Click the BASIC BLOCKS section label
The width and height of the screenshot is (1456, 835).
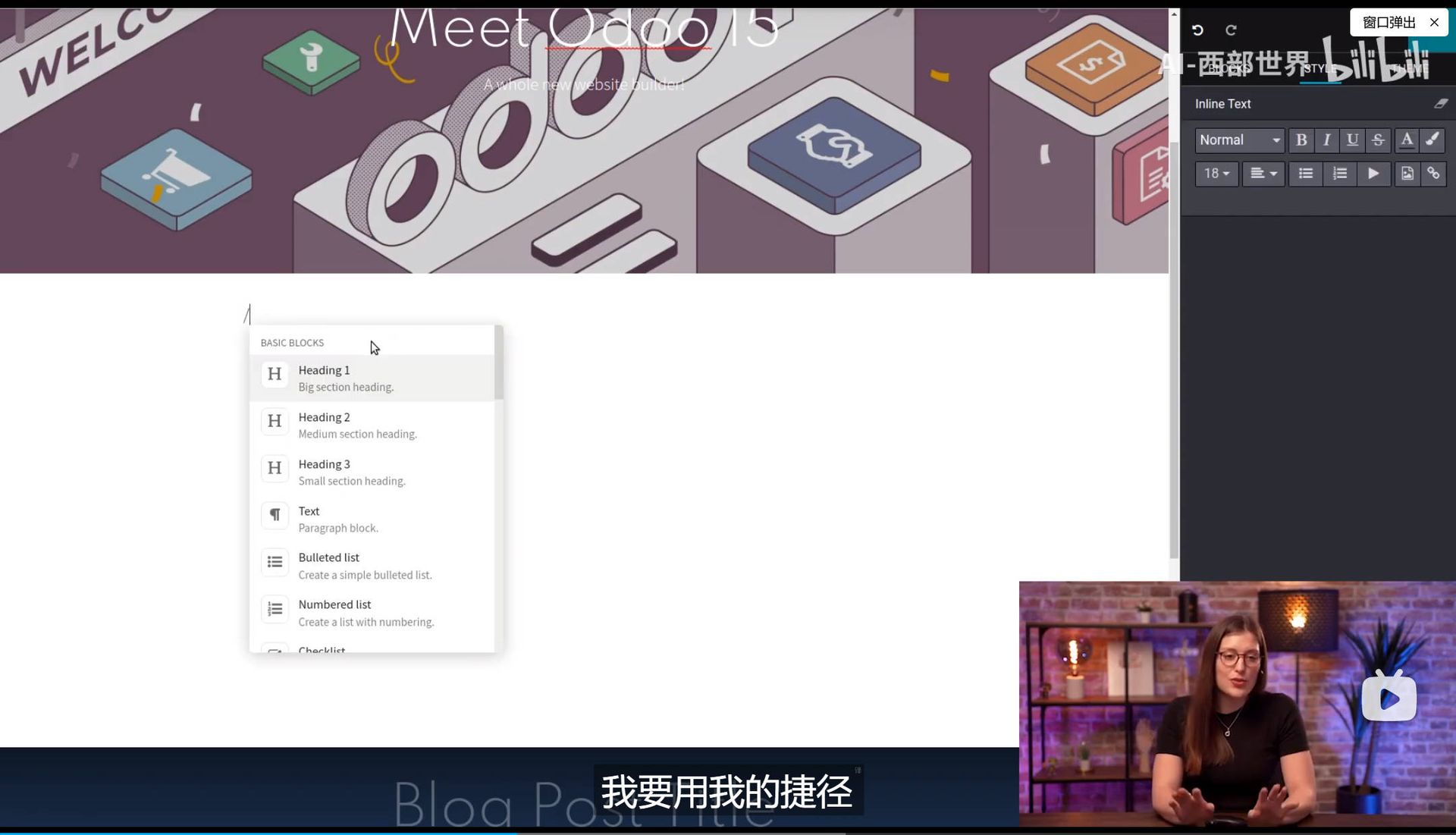(292, 343)
